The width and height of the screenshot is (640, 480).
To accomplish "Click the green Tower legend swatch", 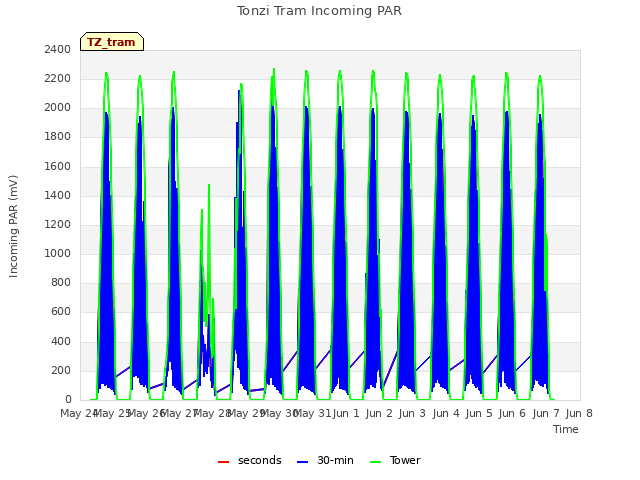I will (x=375, y=462).
